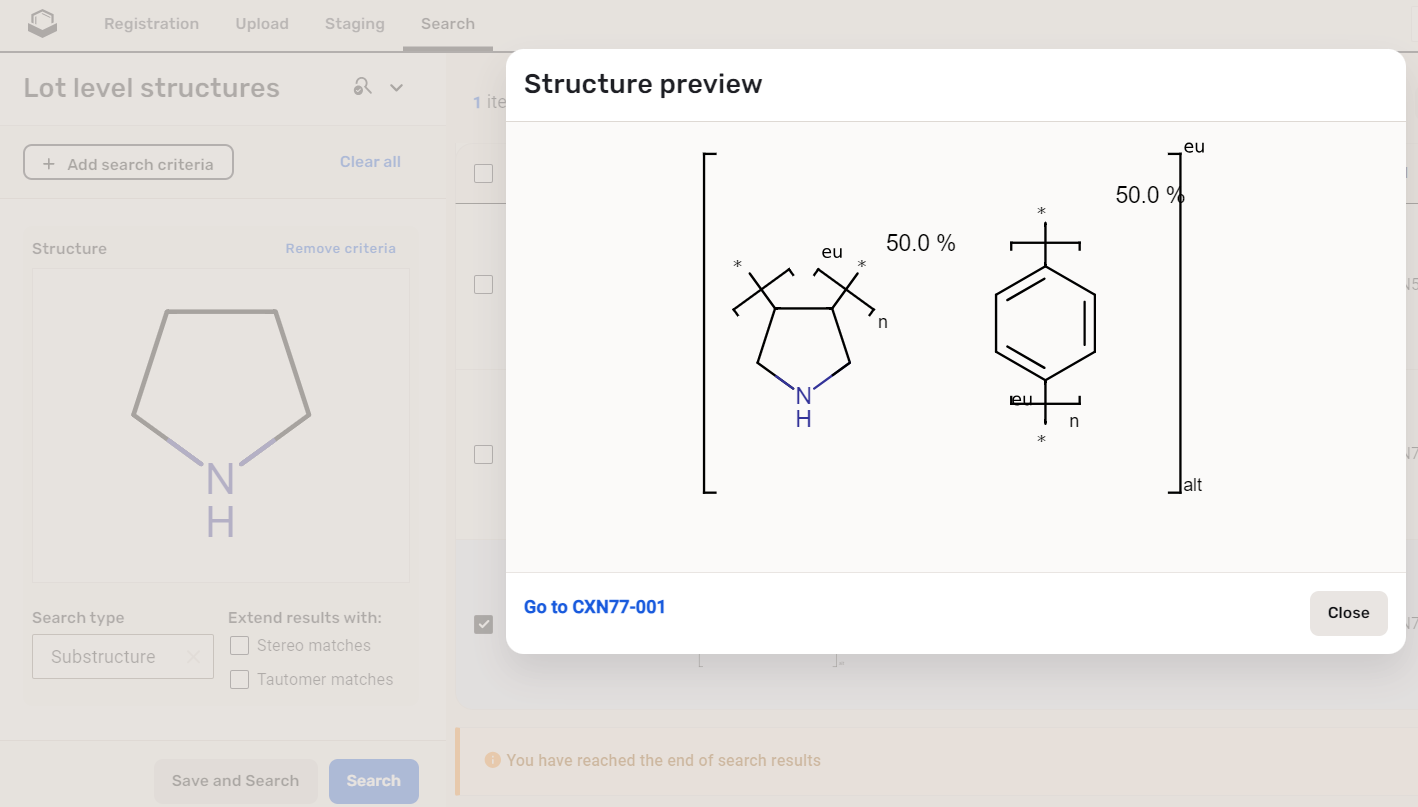Viewport: 1418px width, 807px height.
Task: Switch to the Upload tab
Action: point(262,23)
